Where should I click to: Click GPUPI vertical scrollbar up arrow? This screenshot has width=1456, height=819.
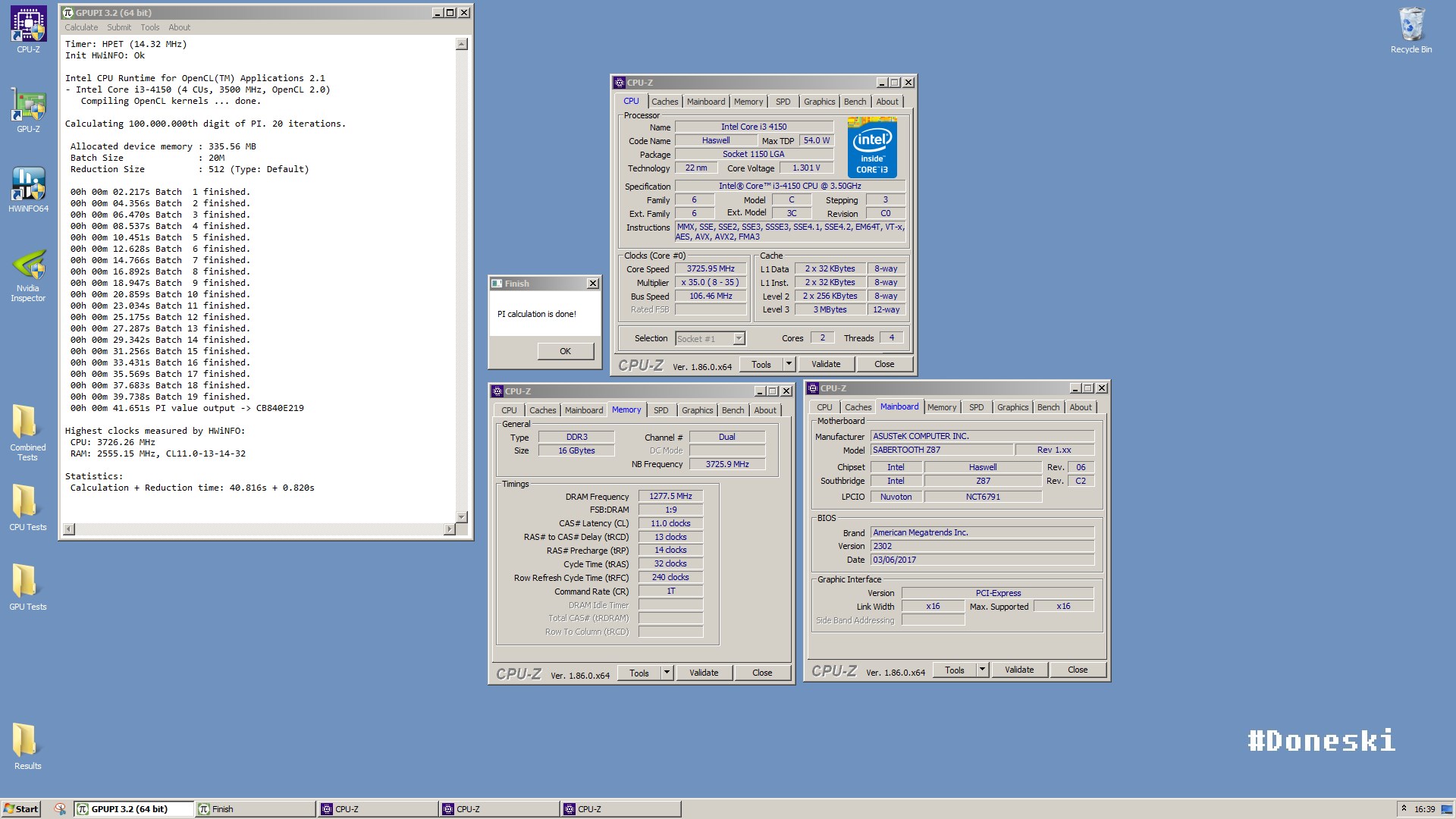[462, 44]
